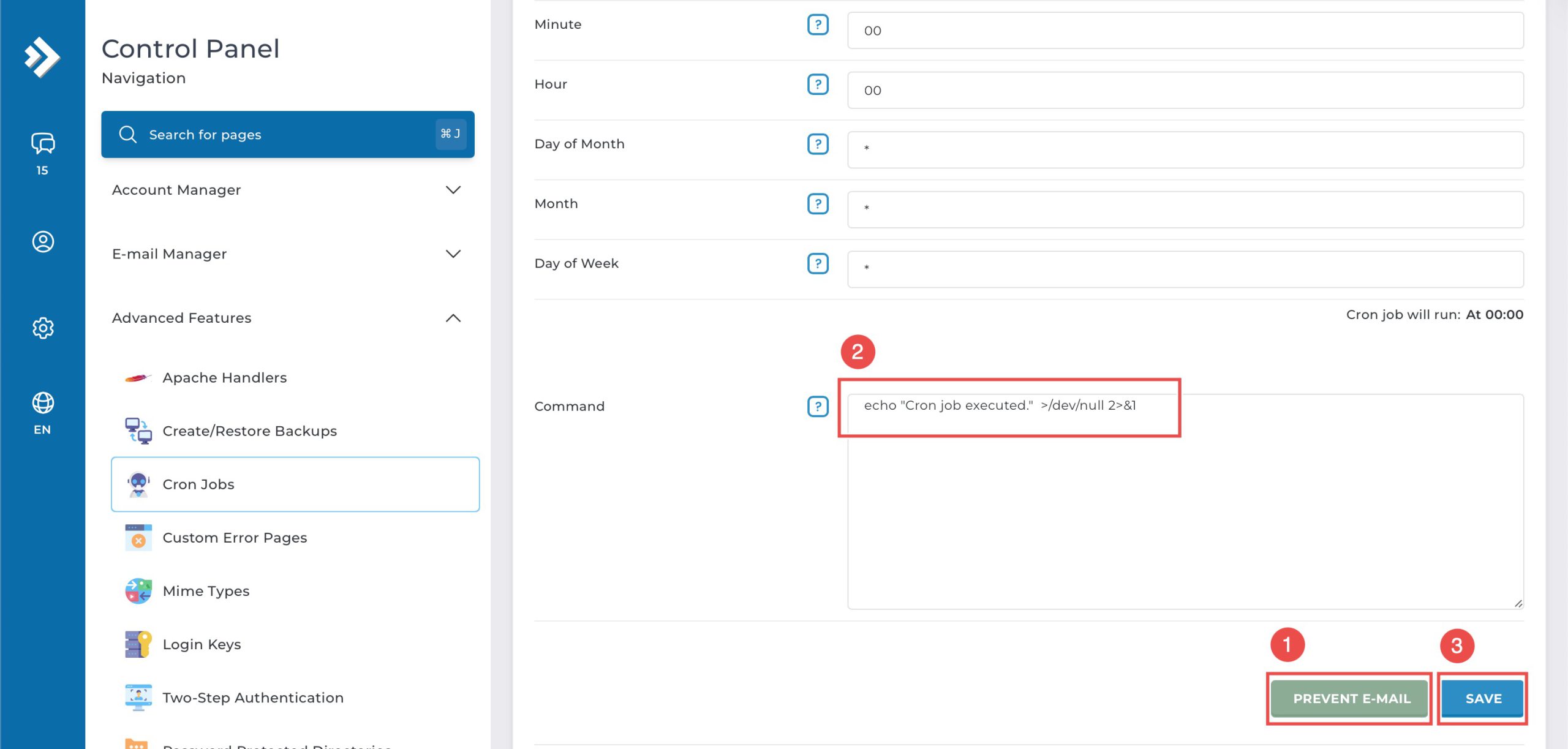Expand the E-mail Manager section

287,254
